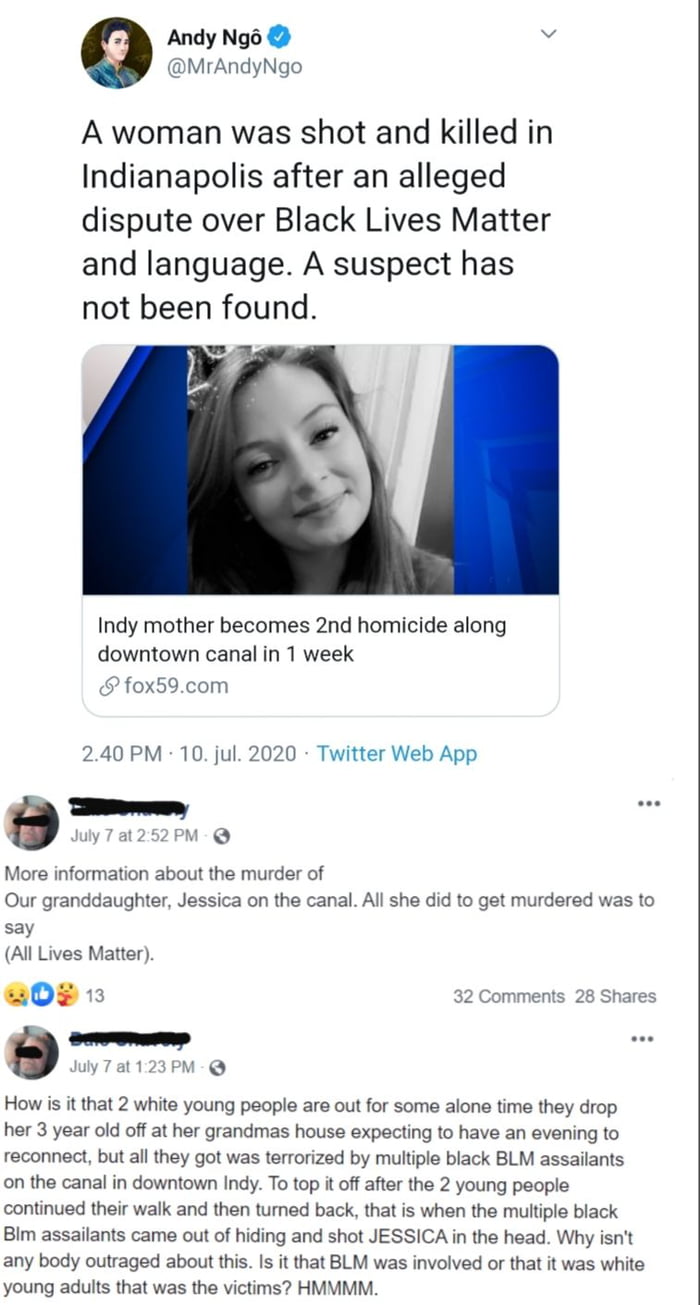700x1305 pixels.
Task: Click the blue verified badge beside the tweet author's name
Action: (282, 39)
